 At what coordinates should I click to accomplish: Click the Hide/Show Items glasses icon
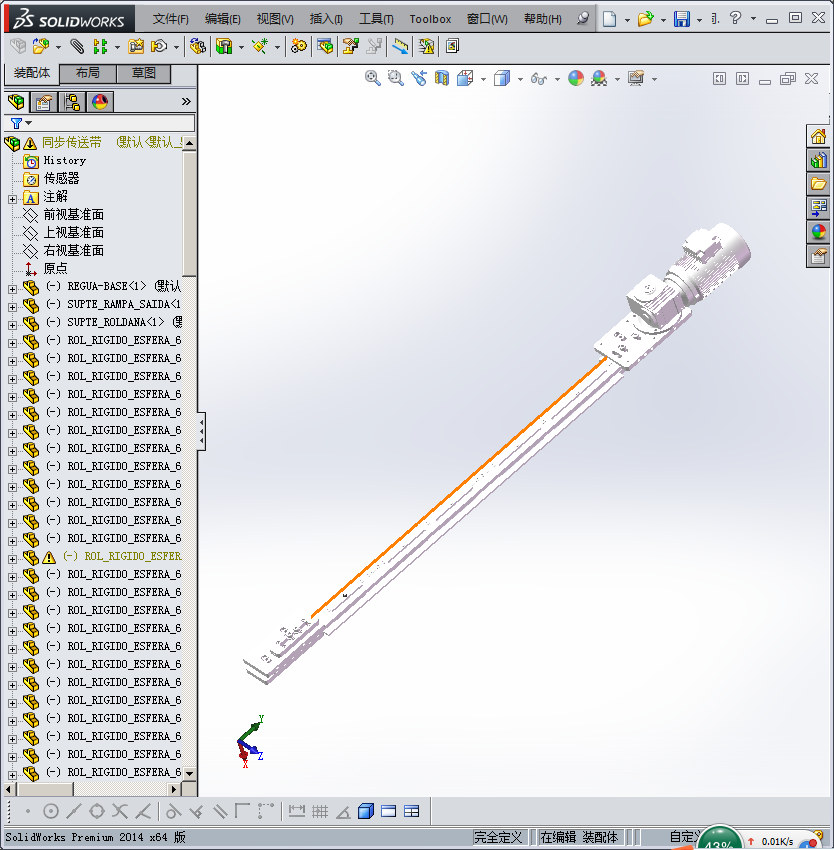pos(538,79)
